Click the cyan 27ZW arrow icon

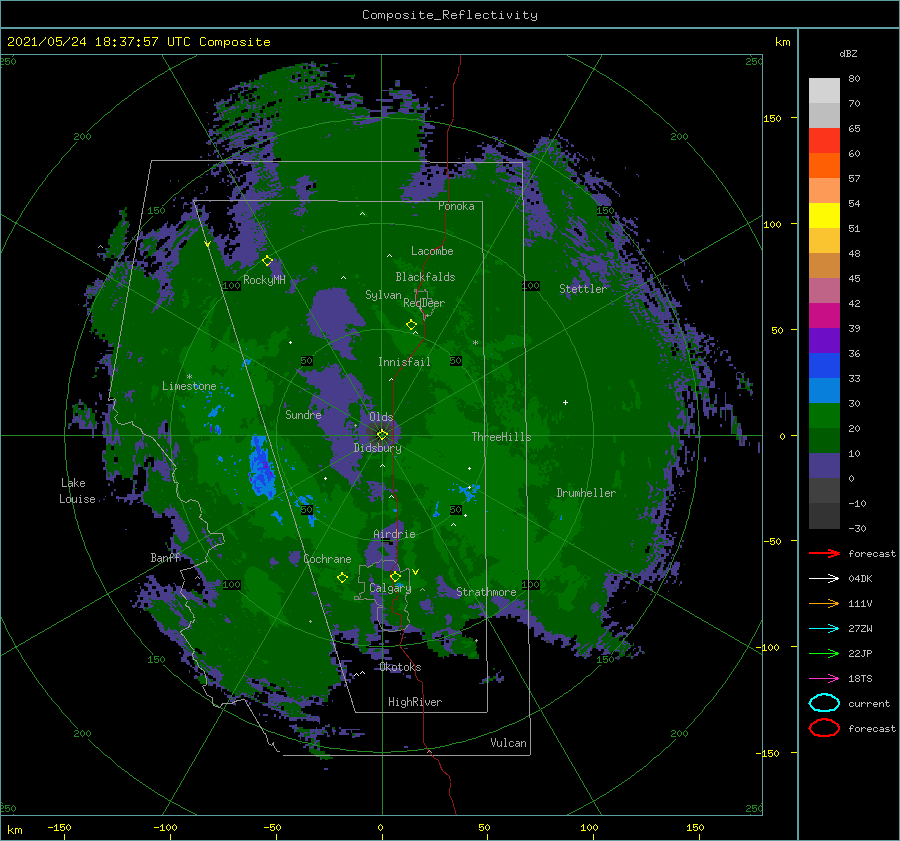[824, 628]
